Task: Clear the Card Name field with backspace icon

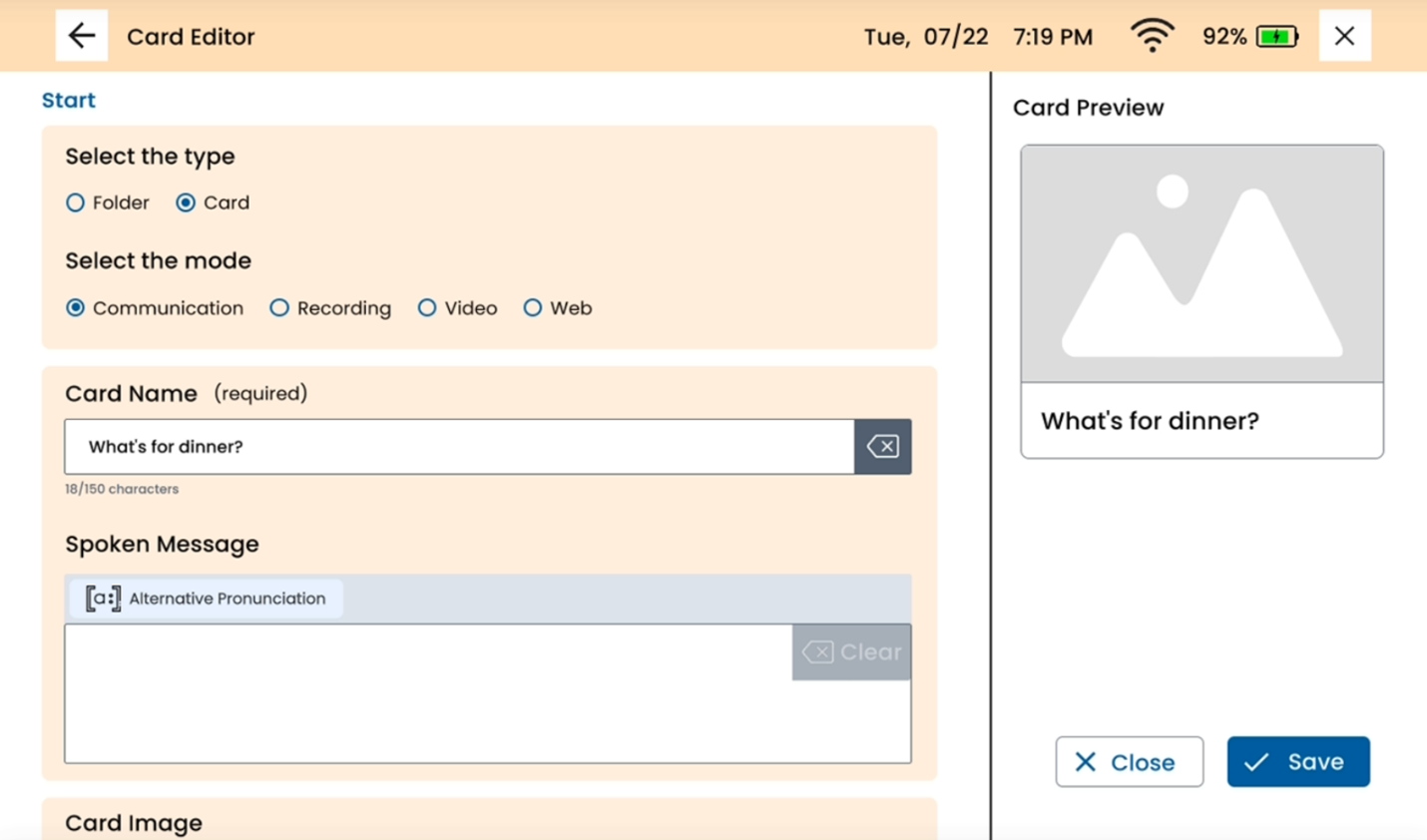Action: (882, 446)
